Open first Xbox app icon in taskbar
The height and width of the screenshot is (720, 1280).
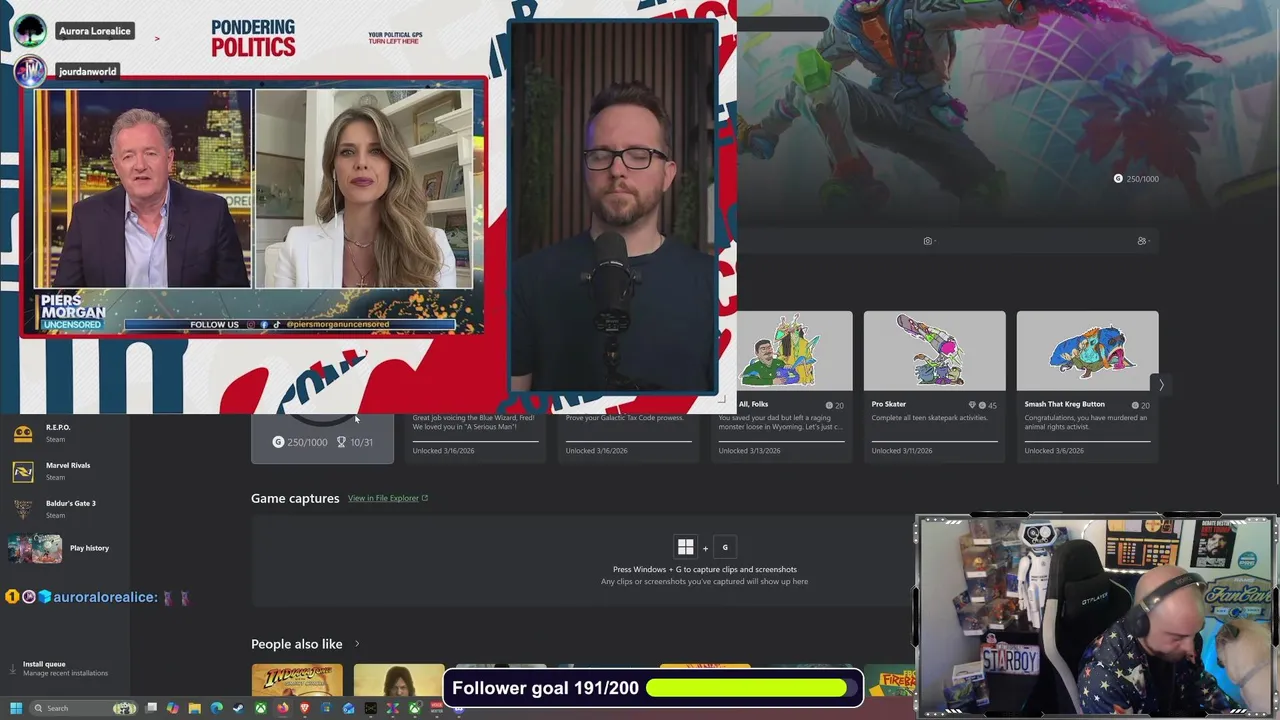pyautogui.click(x=261, y=708)
